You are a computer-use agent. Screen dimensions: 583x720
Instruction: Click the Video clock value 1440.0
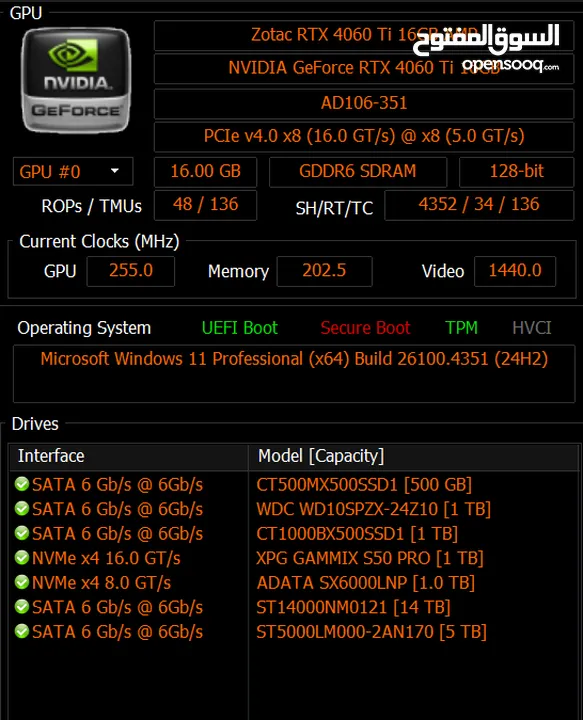click(515, 271)
